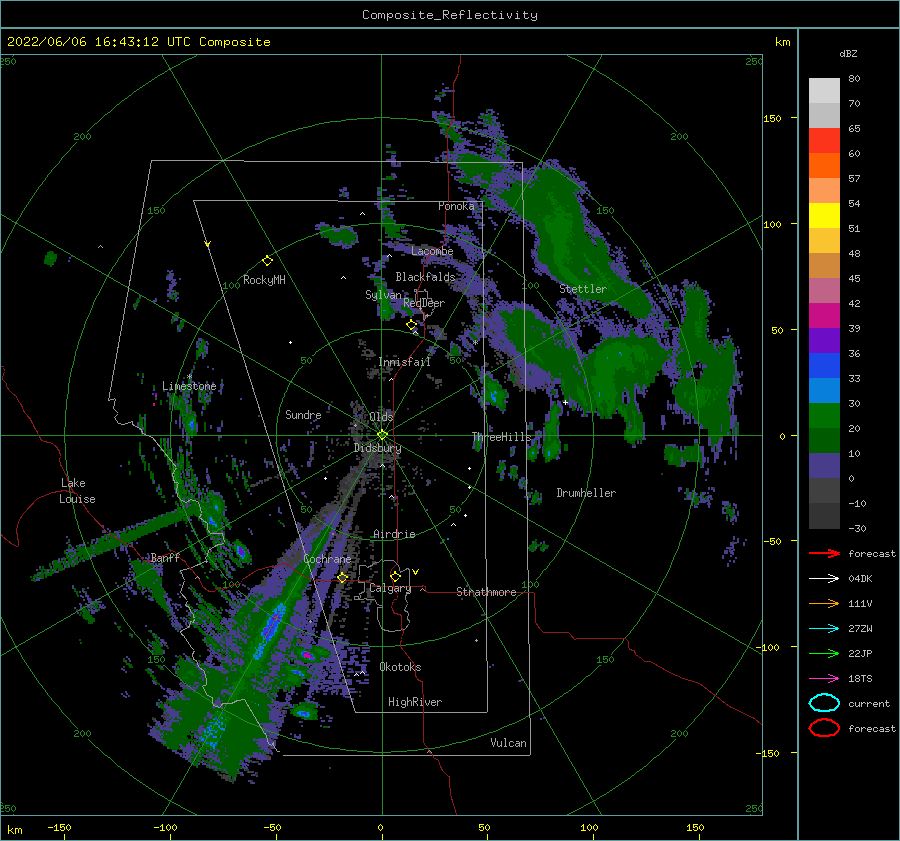The width and height of the screenshot is (900, 841).
Task: Click the magenta 18TS arrow legend icon
Action: coord(824,678)
